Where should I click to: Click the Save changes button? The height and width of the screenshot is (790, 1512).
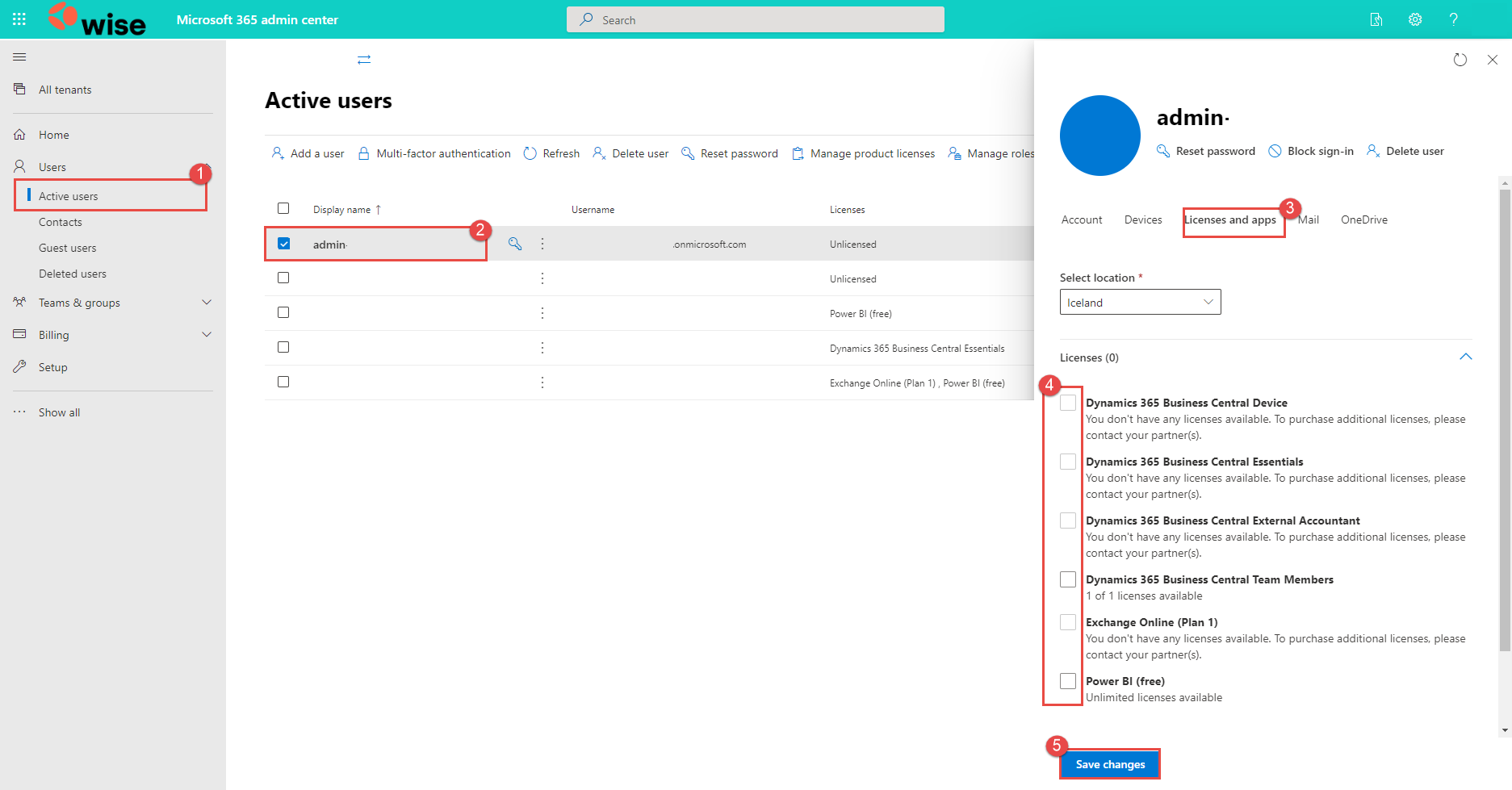click(1110, 764)
